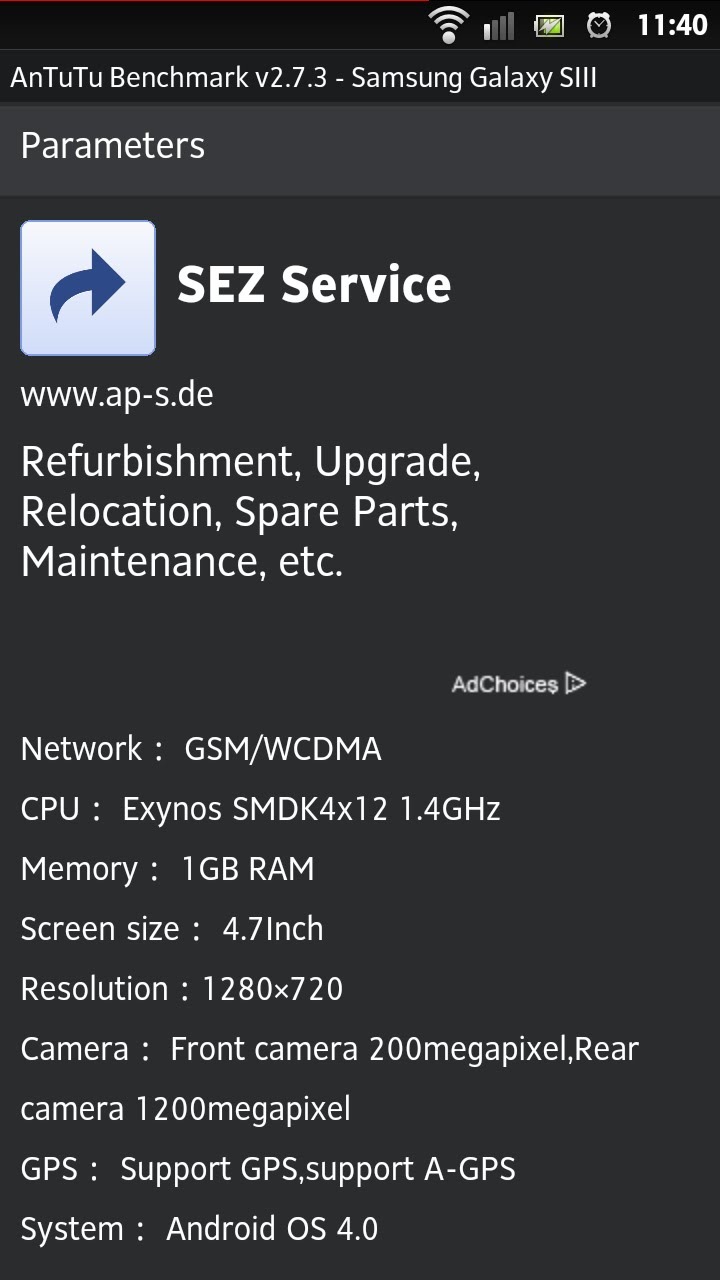Tap the alarm clock status icon

click(599, 25)
